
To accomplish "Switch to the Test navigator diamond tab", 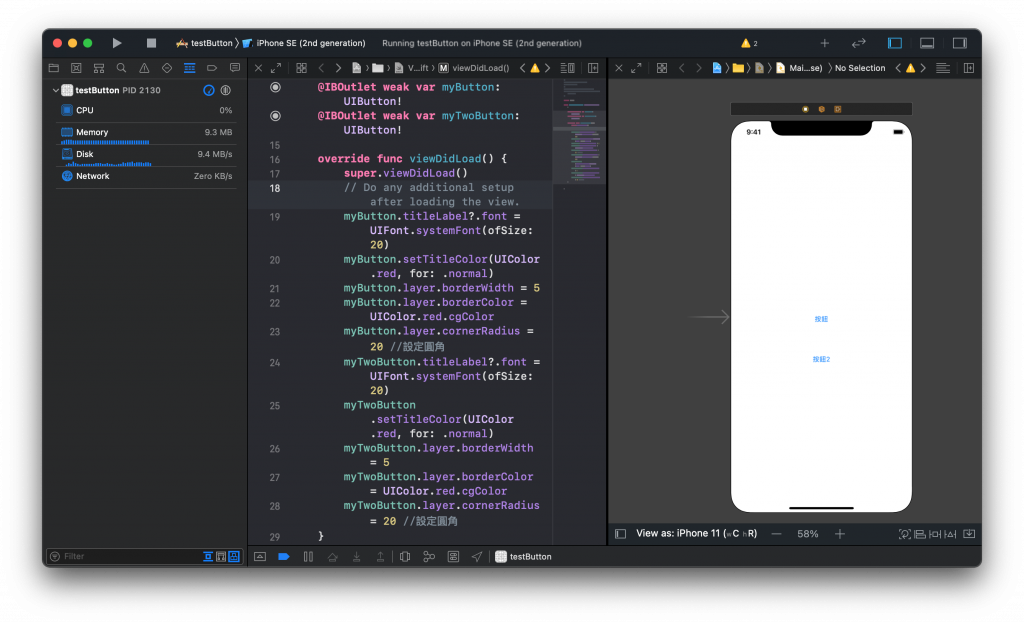I will (x=167, y=68).
